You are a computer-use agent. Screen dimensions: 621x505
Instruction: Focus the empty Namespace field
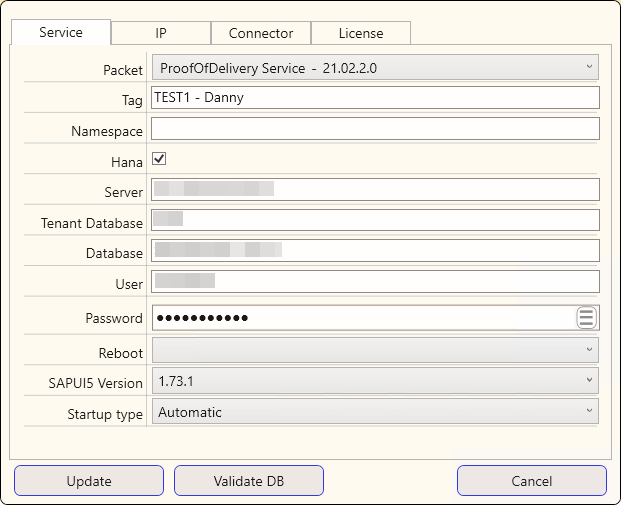click(375, 129)
